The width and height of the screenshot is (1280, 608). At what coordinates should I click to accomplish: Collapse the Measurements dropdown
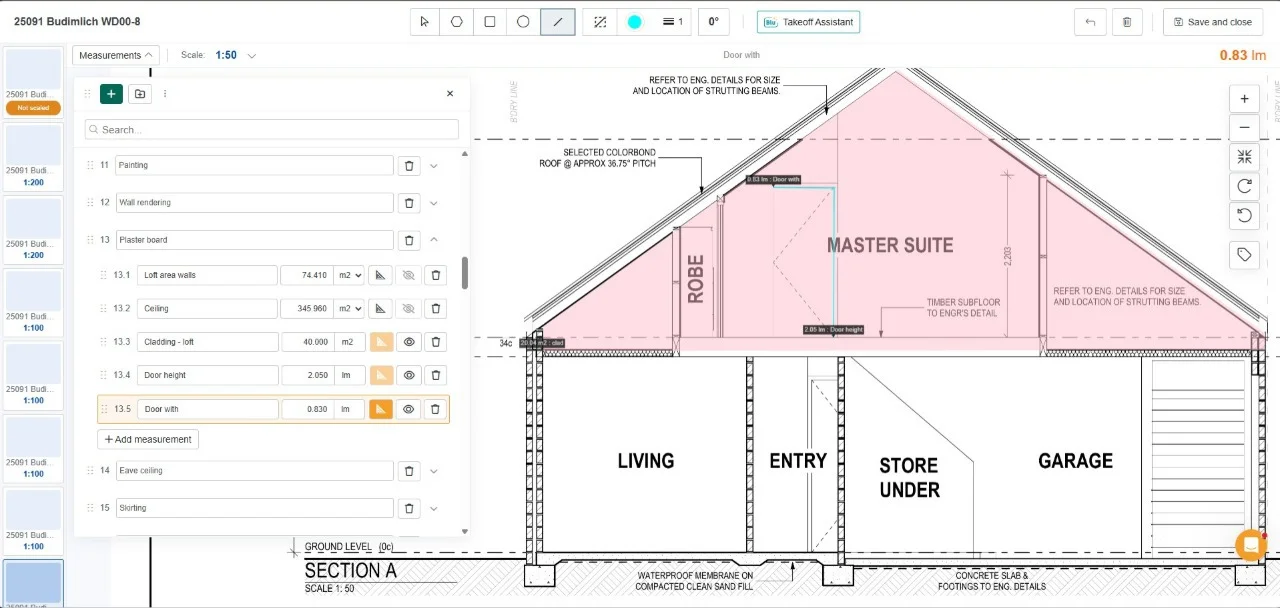116,55
